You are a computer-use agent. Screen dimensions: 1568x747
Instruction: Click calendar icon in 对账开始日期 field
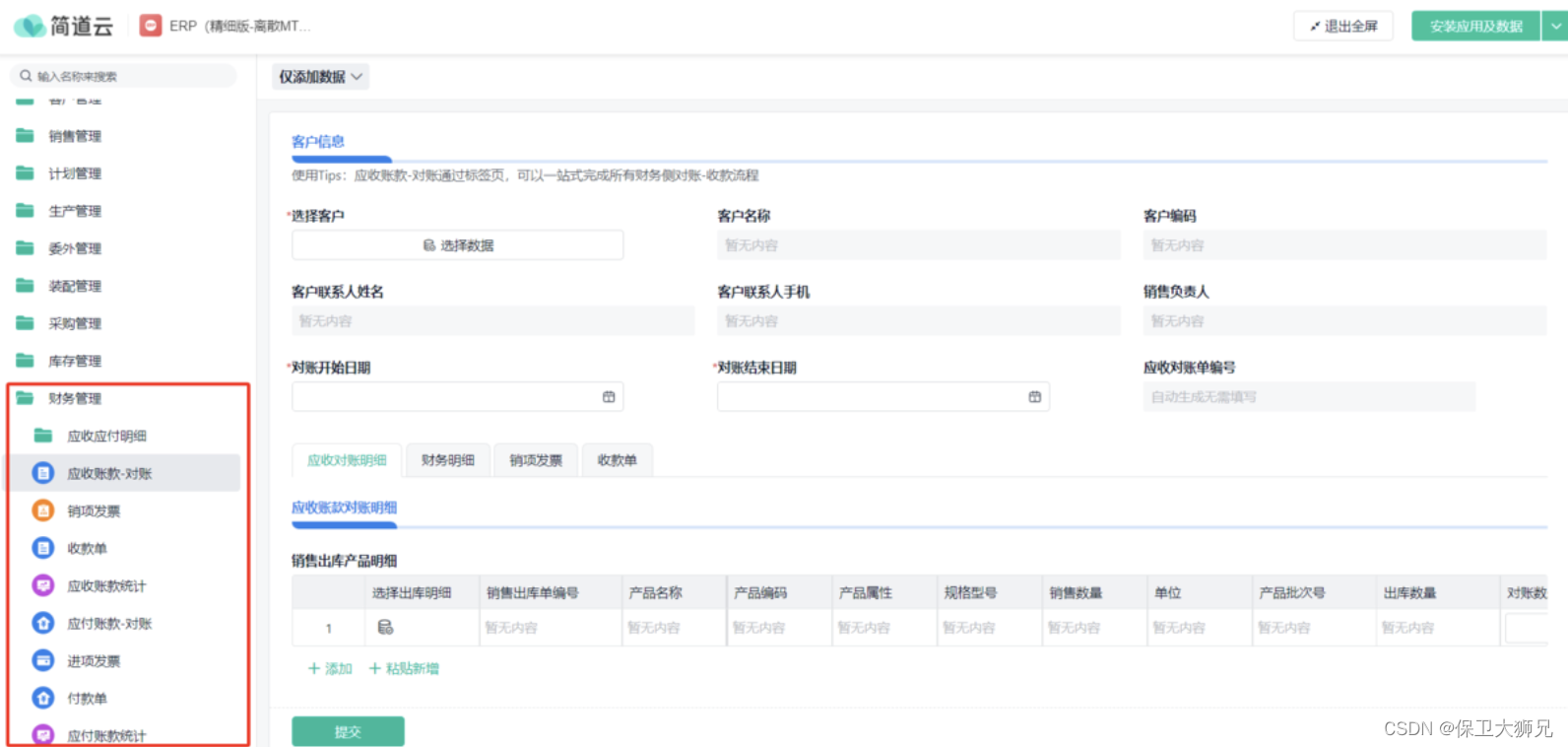click(x=609, y=396)
